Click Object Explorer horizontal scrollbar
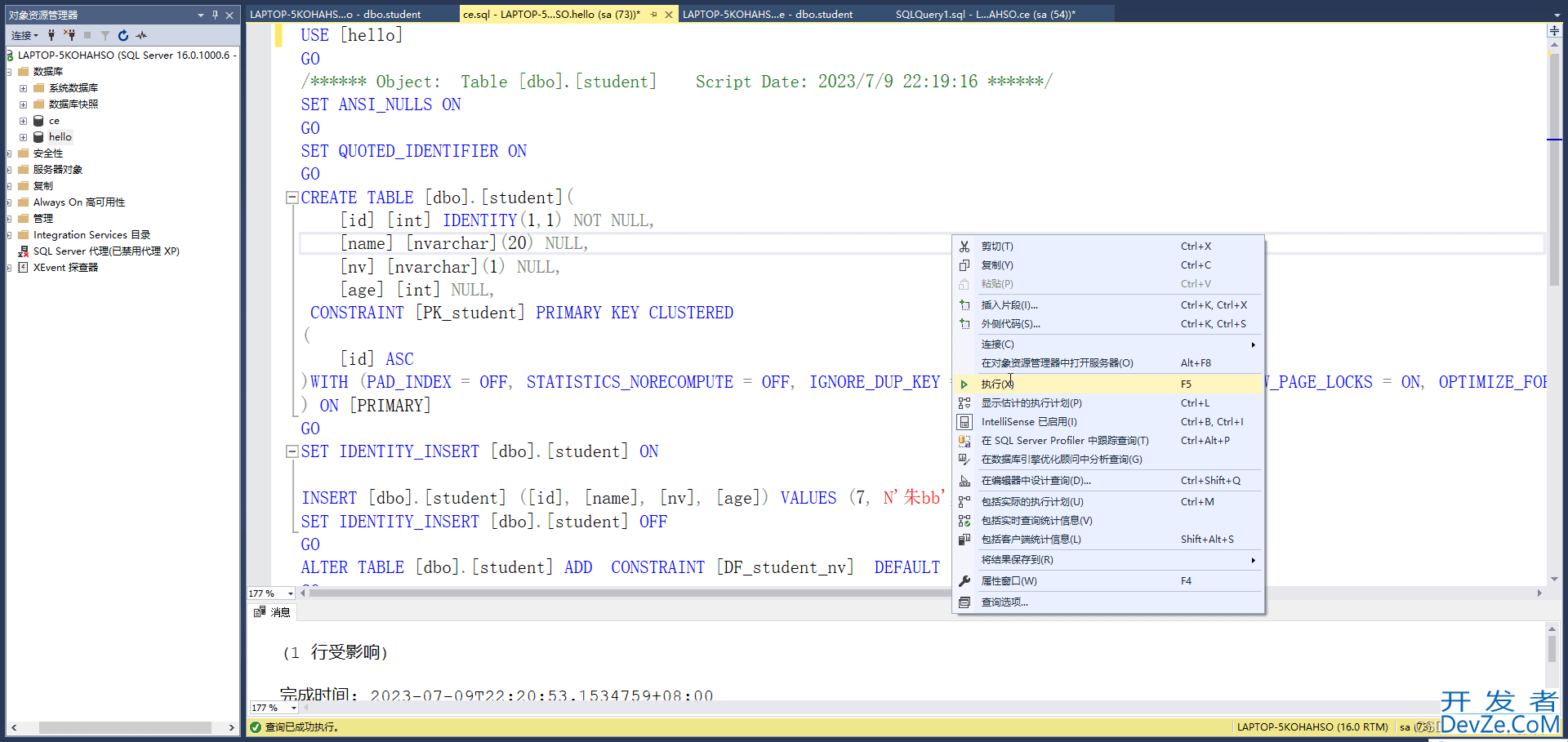 pos(122,727)
